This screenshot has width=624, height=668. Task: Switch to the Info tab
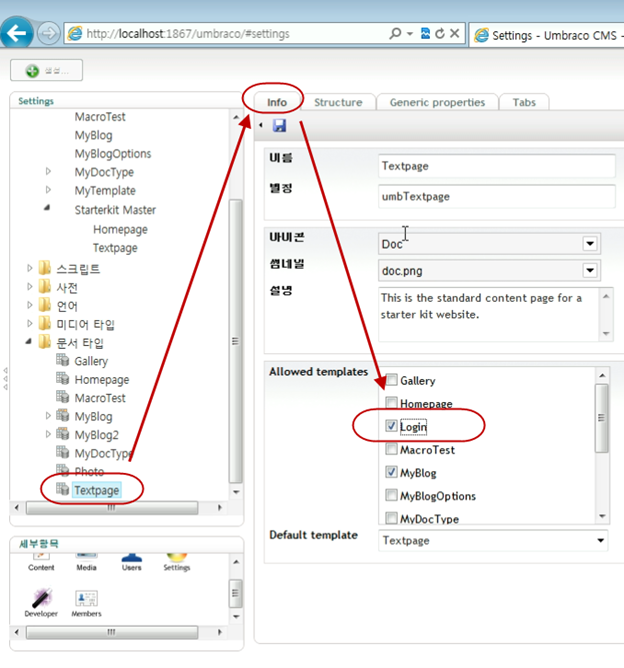(x=277, y=102)
